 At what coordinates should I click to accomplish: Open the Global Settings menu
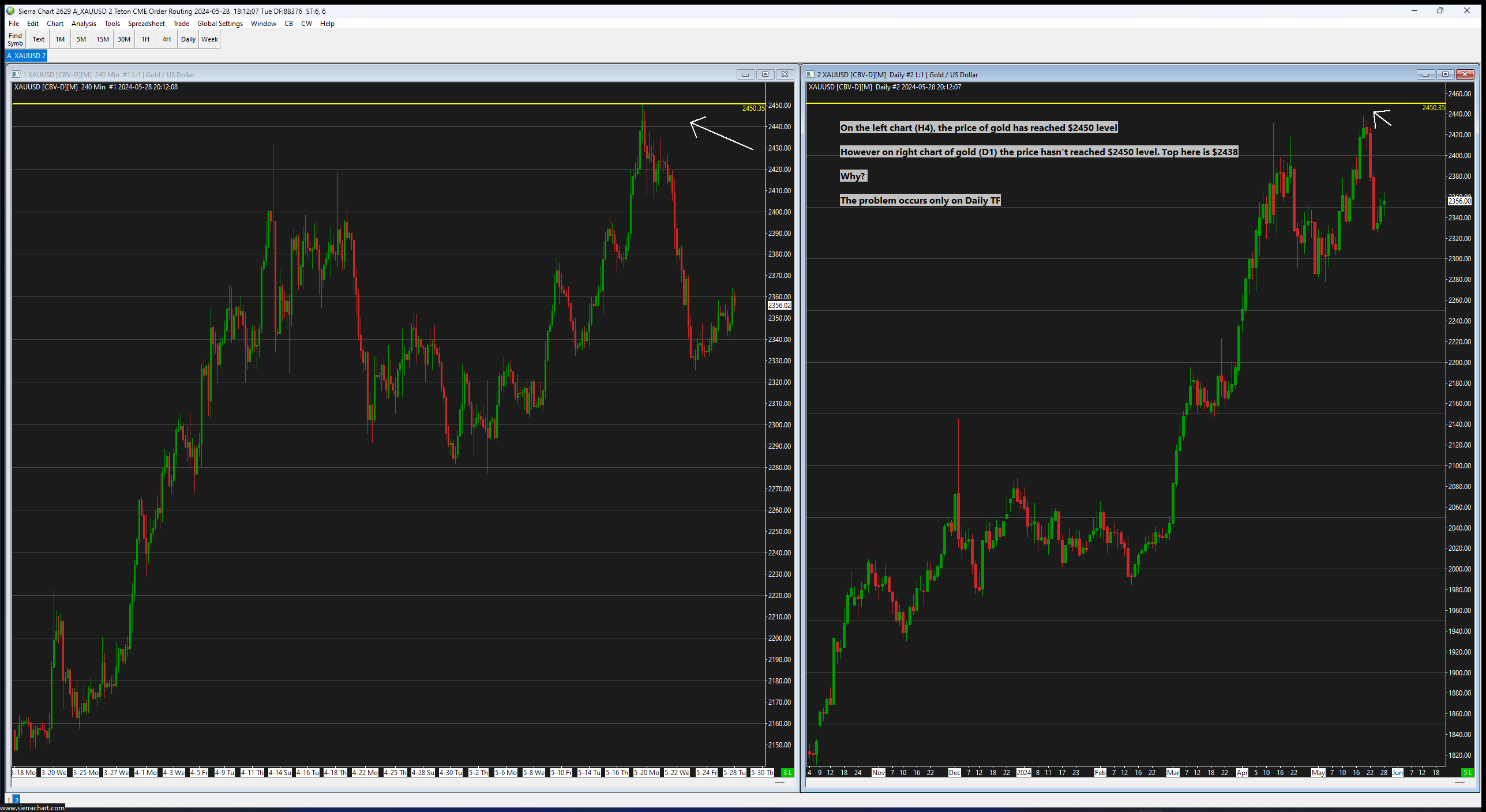pos(220,24)
